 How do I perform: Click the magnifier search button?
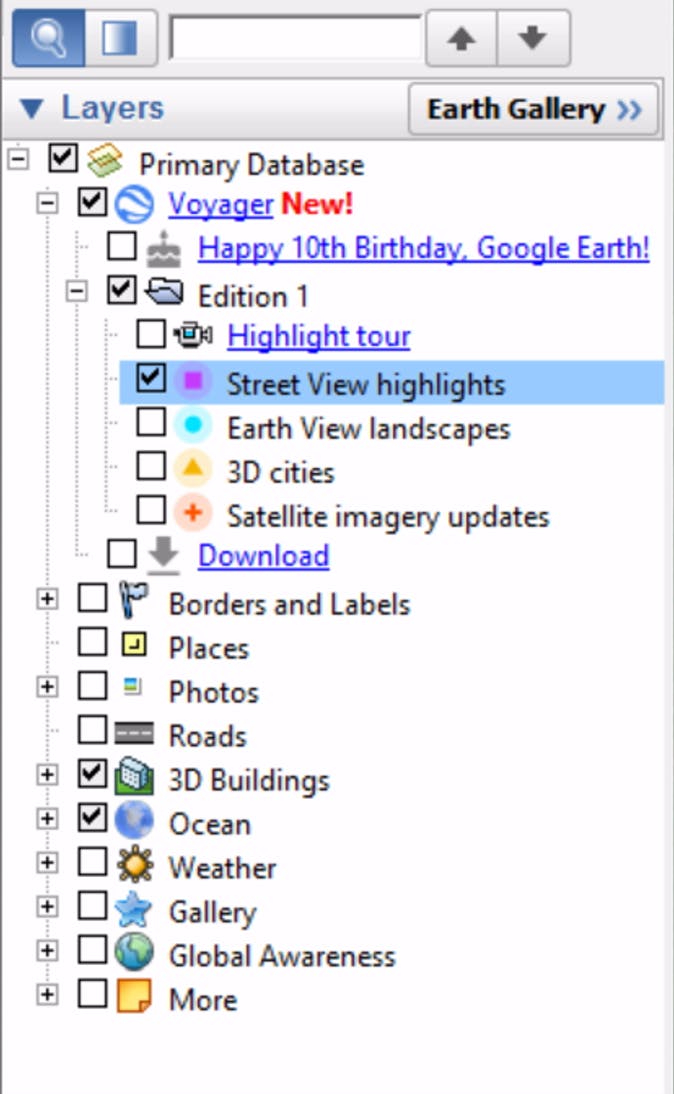pos(47,38)
